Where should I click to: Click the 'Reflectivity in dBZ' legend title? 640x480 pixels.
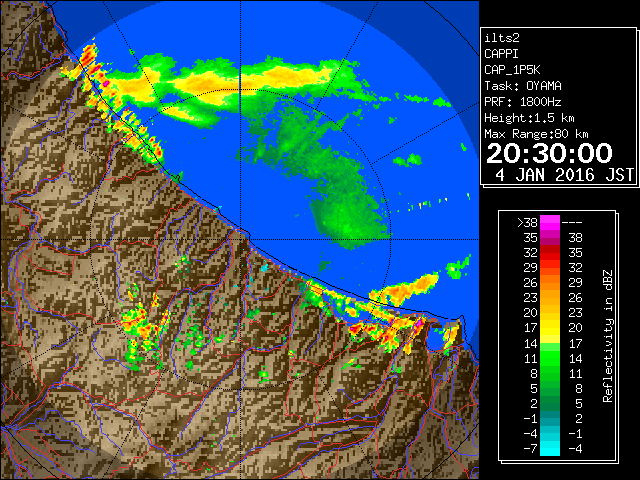[608, 336]
